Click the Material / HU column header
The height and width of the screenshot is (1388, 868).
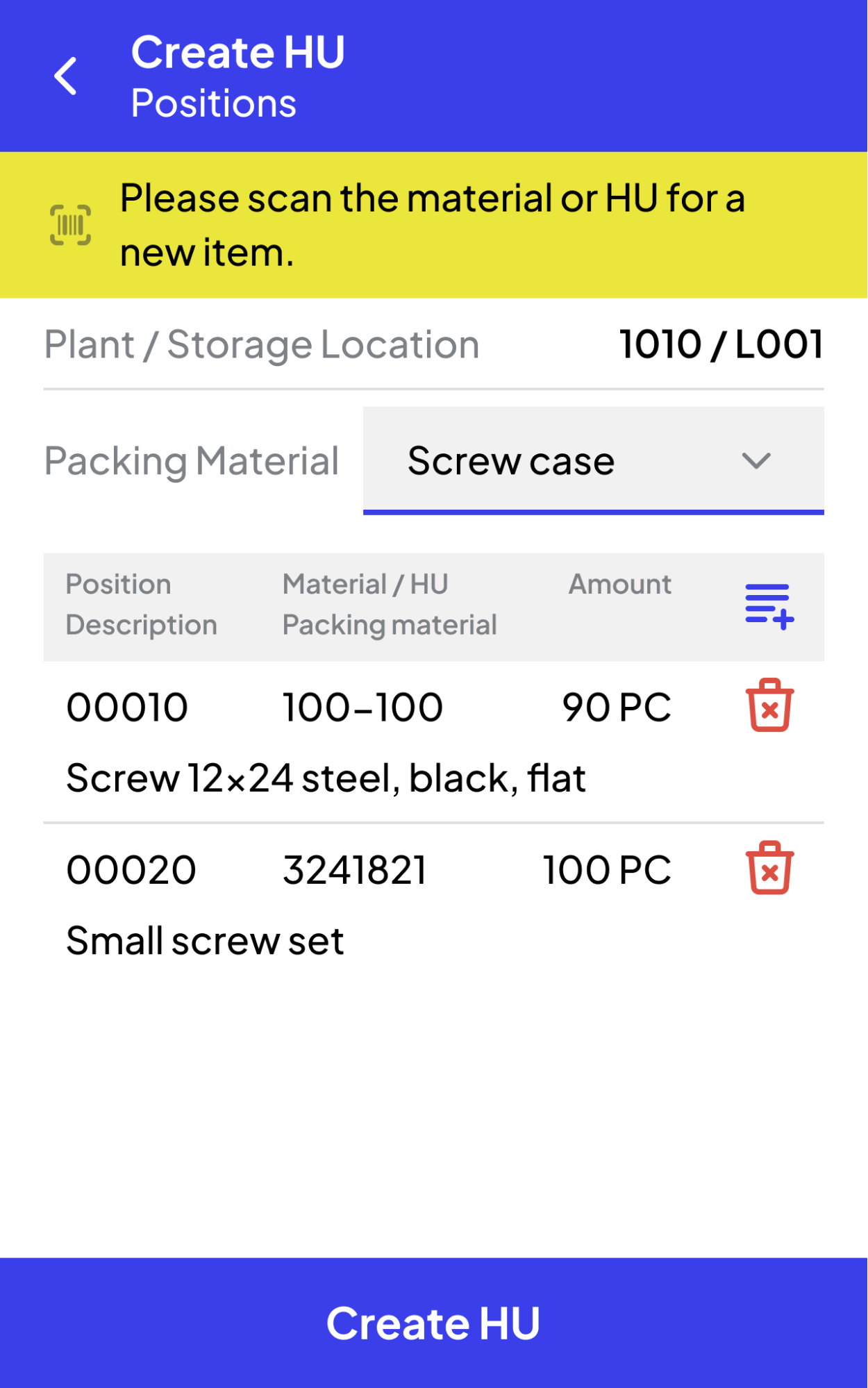tap(365, 585)
